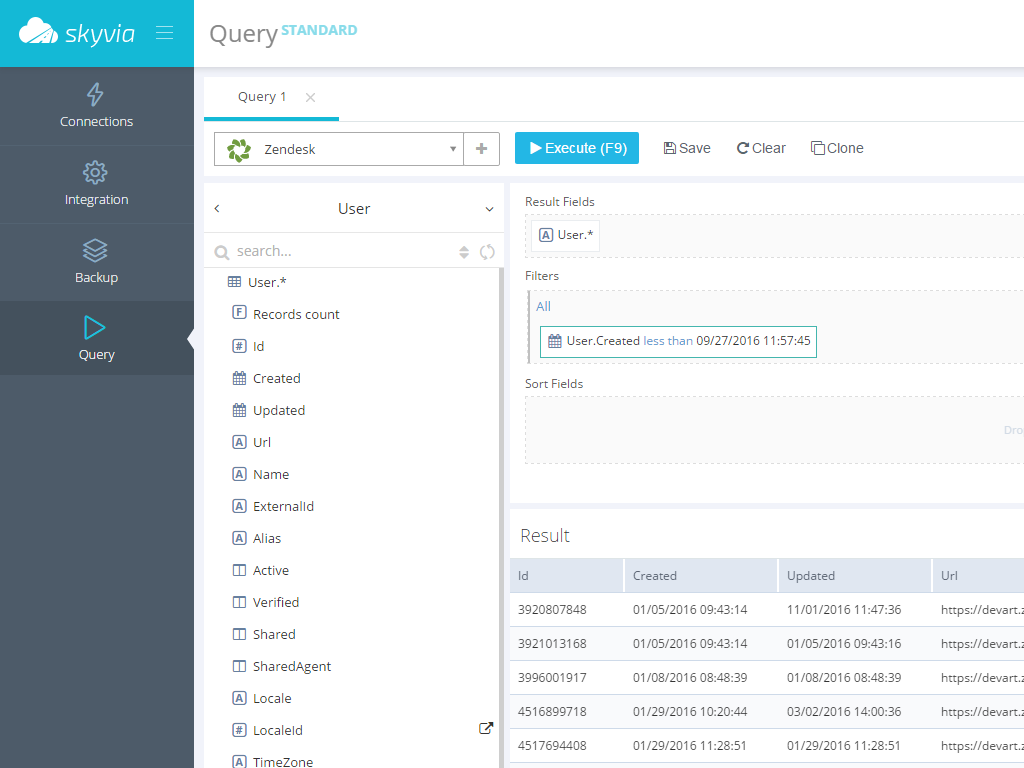This screenshot has width=1024, height=768.
Task: Open the Backup section
Action: click(96, 262)
